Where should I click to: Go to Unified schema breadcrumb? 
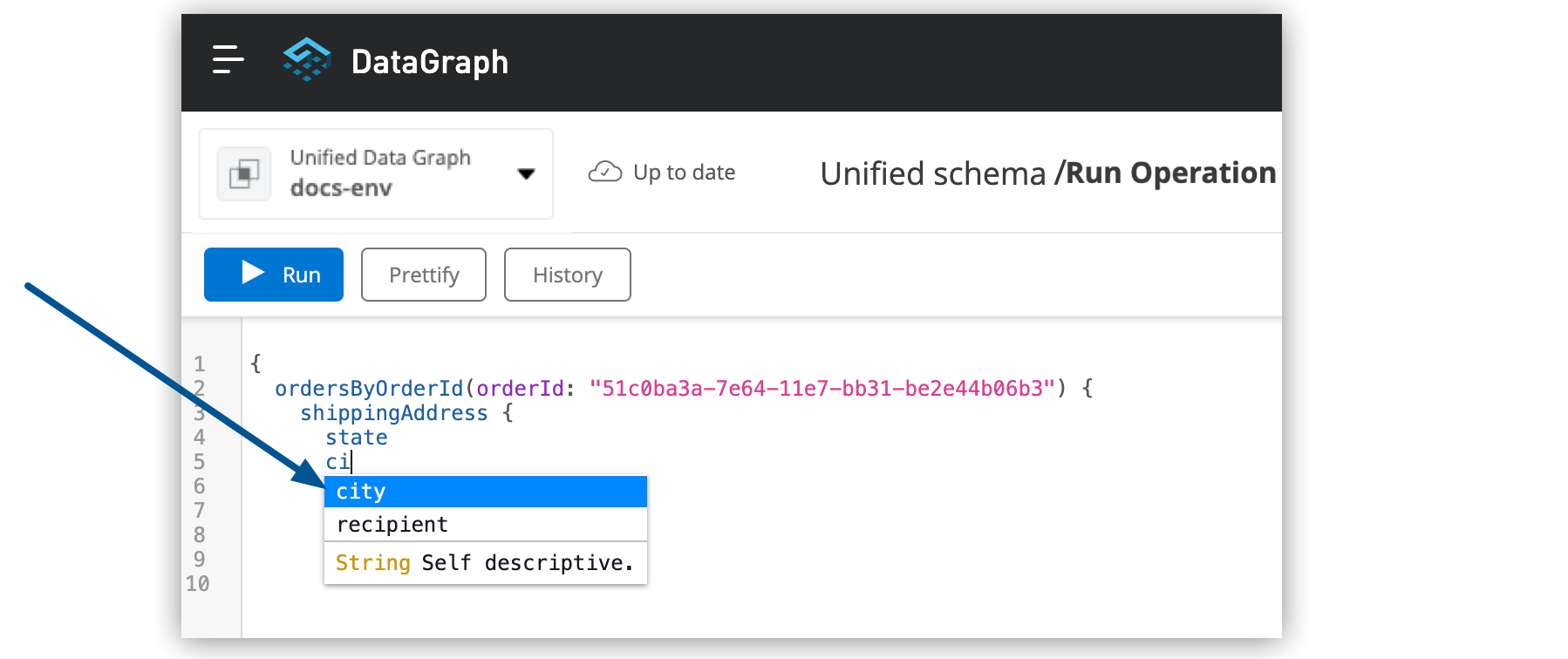pos(932,173)
